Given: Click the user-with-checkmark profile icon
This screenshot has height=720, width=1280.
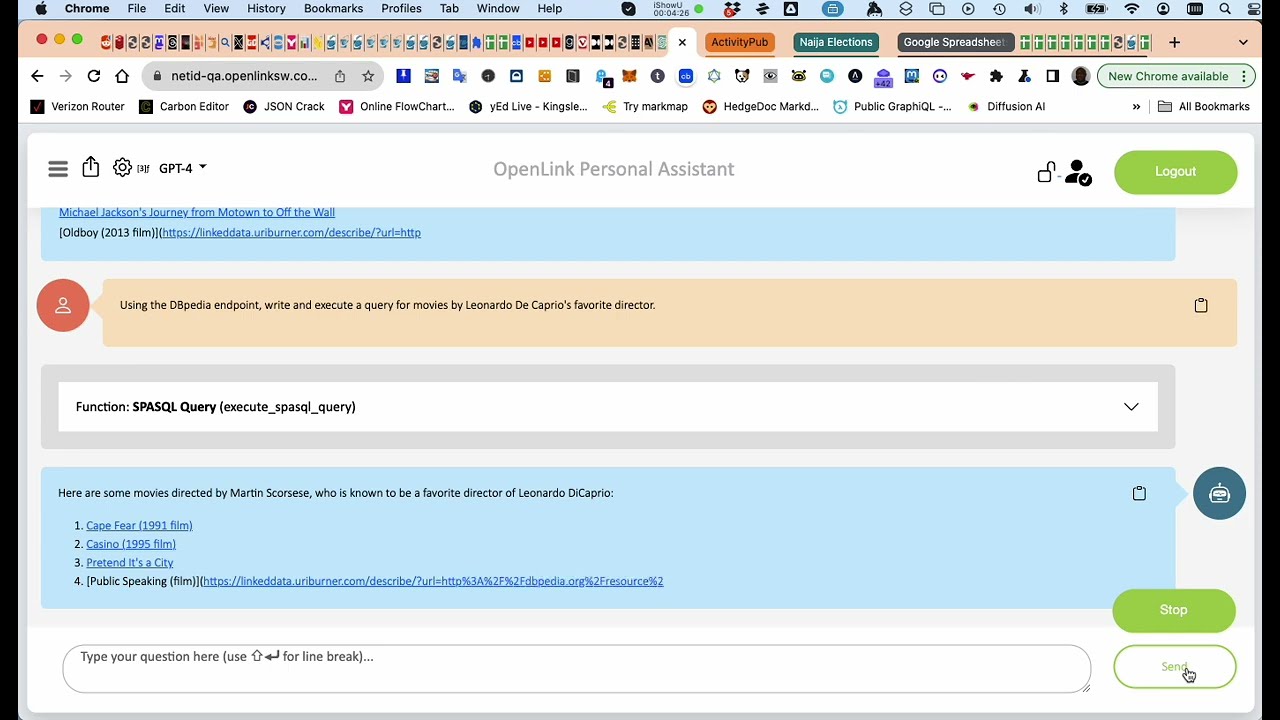Looking at the screenshot, I should 1078,172.
